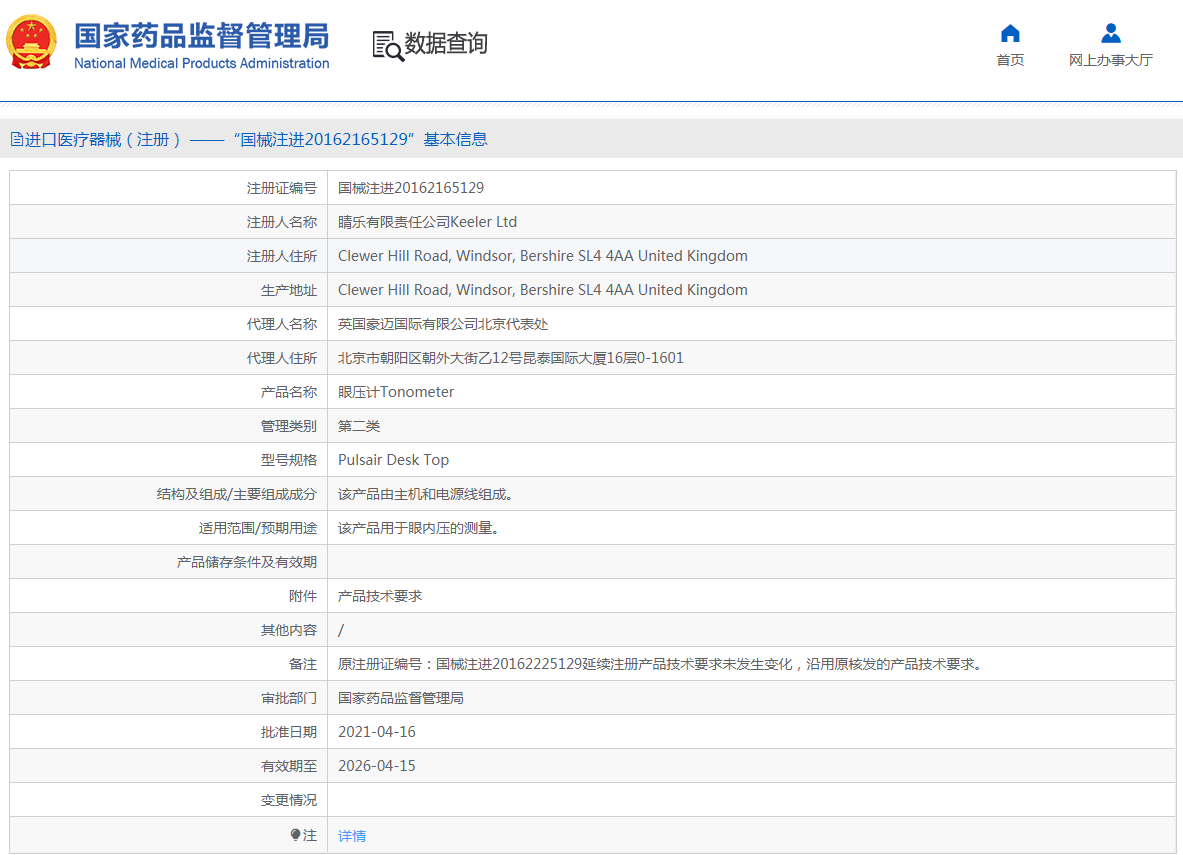The height and width of the screenshot is (855, 1183).
Task: Select the 有效期至 row label
Action: (x=289, y=766)
